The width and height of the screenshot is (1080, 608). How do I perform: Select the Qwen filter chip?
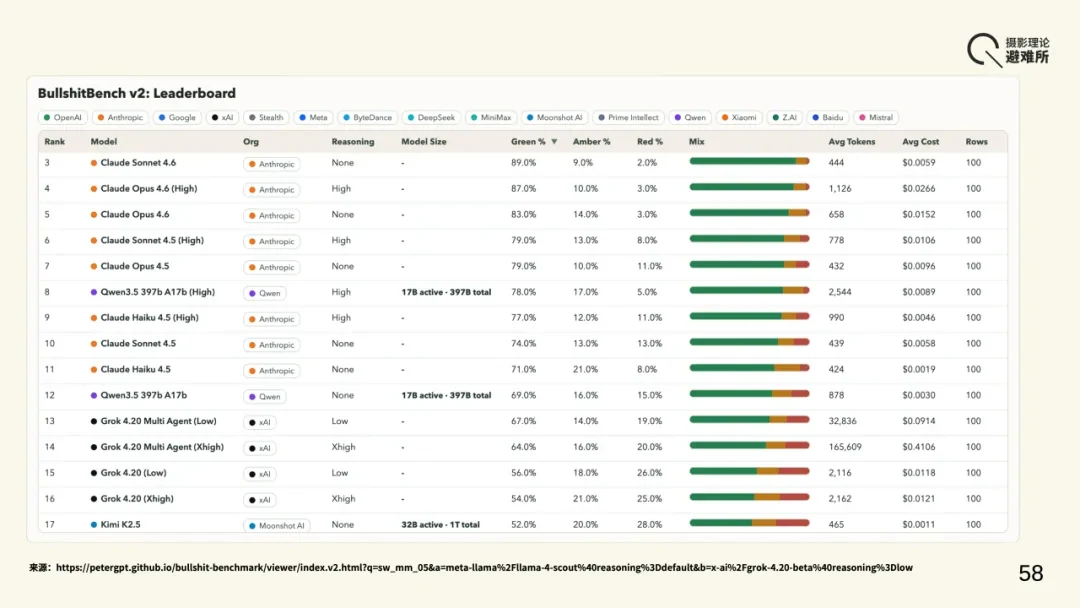(689, 118)
